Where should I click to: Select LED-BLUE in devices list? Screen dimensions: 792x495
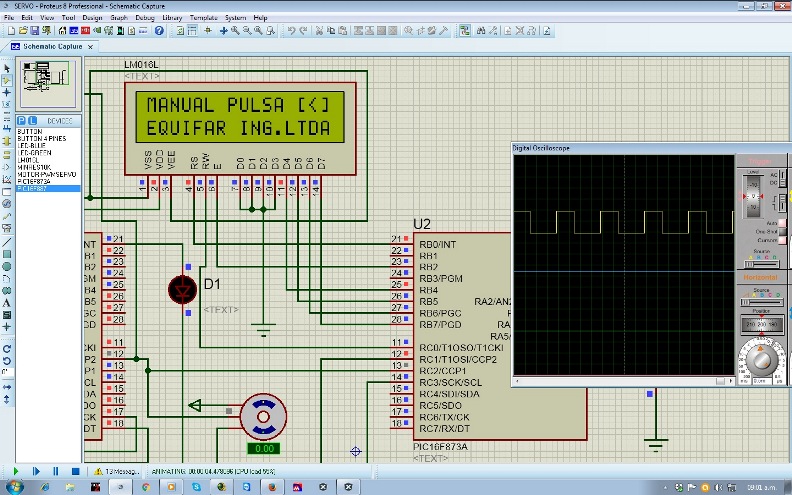pyautogui.click(x=31, y=145)
